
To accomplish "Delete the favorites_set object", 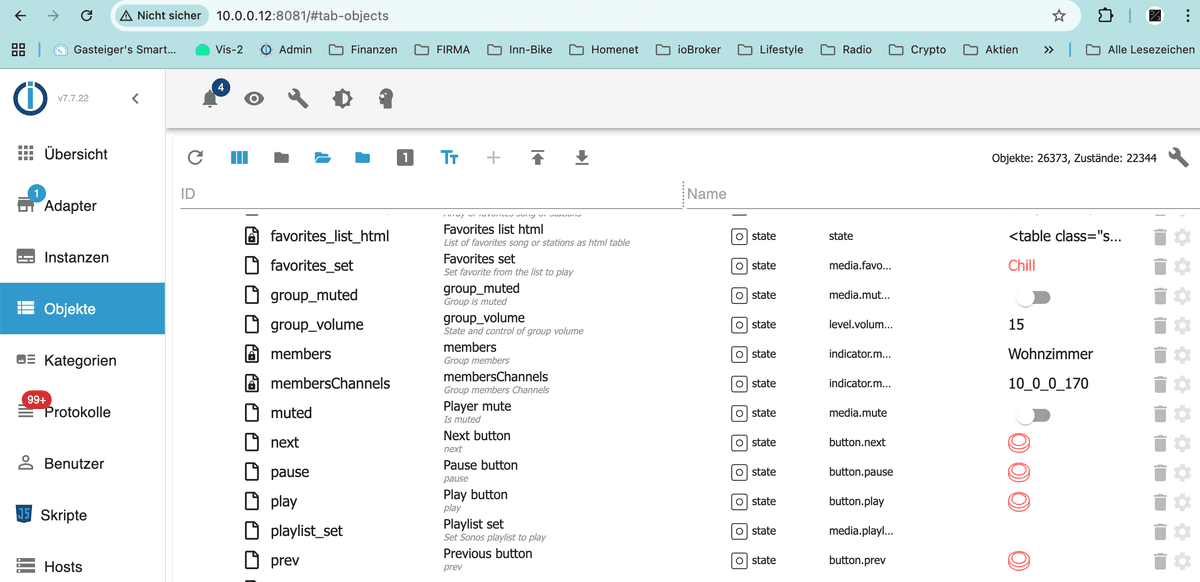I will coord(1160,266).
